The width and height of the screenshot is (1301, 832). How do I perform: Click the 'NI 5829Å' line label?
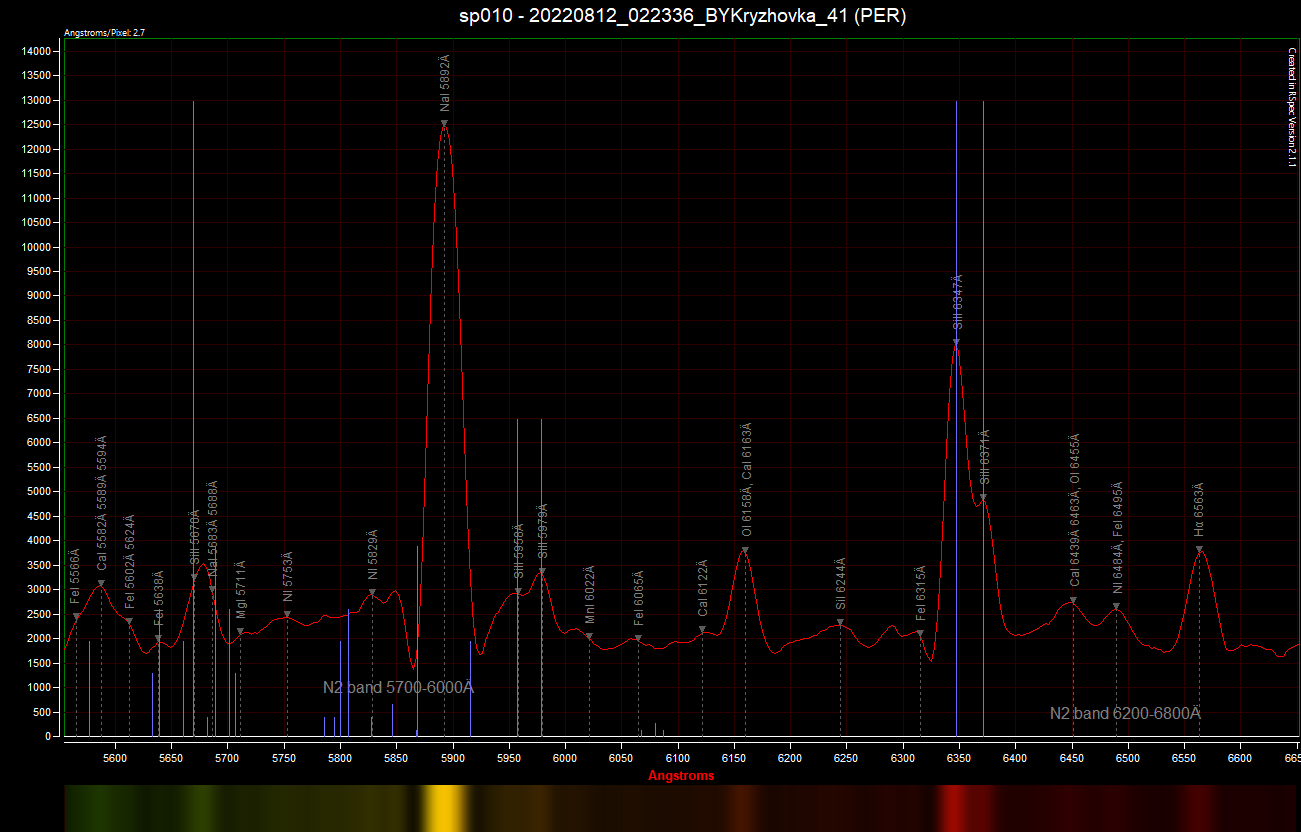(373, 555)
